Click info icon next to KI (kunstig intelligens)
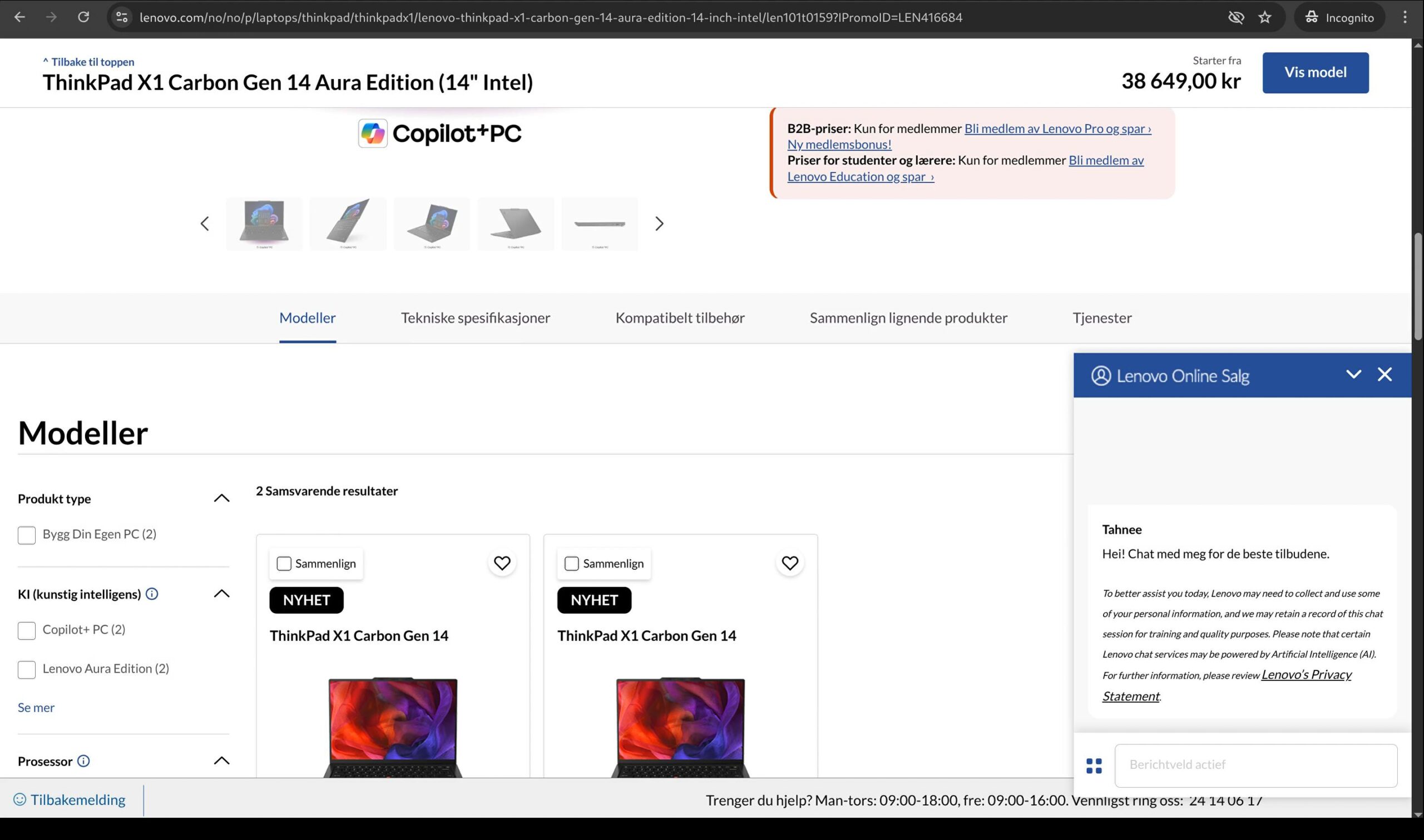The image size is (1424, 840). point(152,594)
